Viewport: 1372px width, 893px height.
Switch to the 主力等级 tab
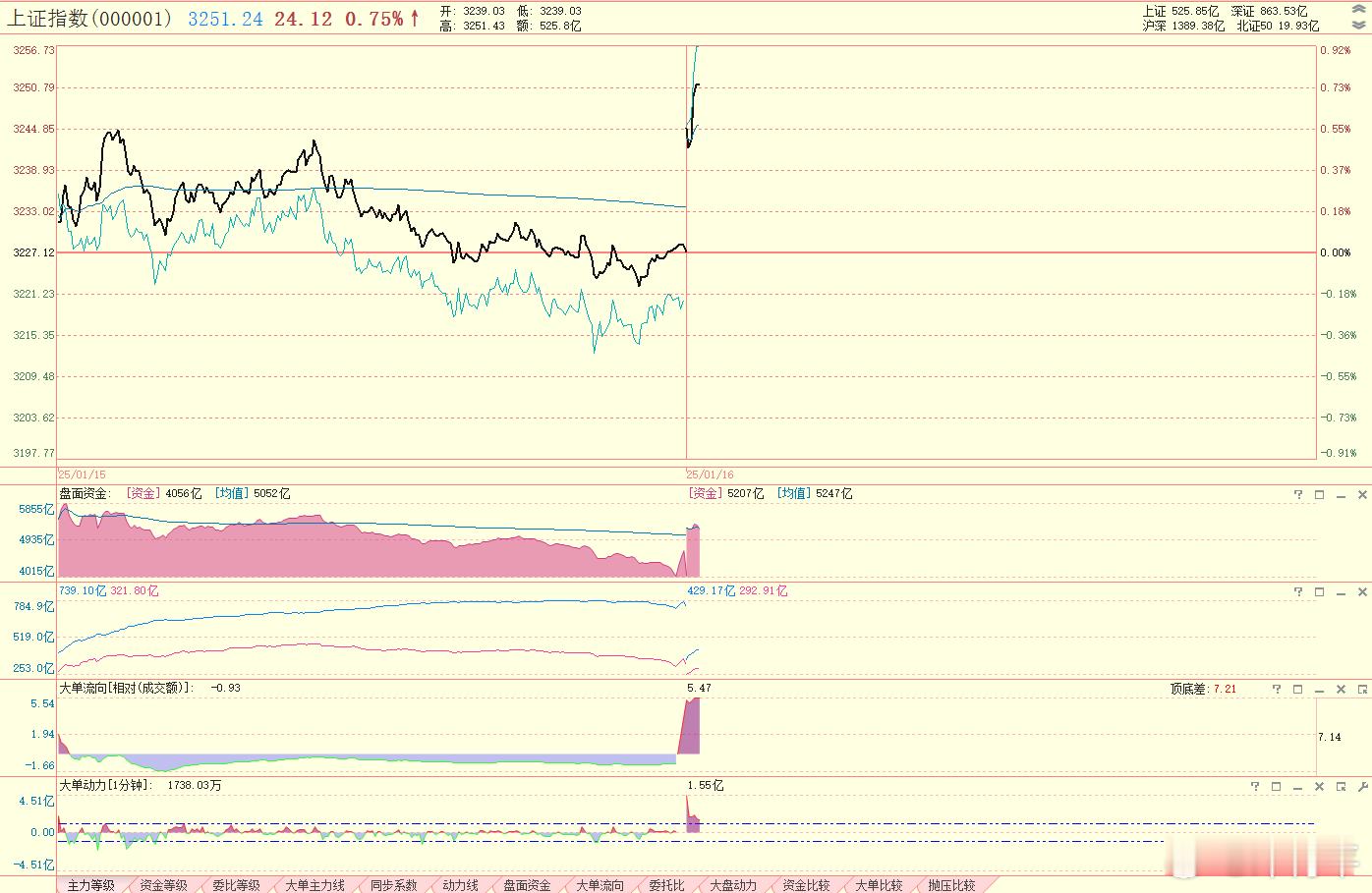tap(90, 885)
